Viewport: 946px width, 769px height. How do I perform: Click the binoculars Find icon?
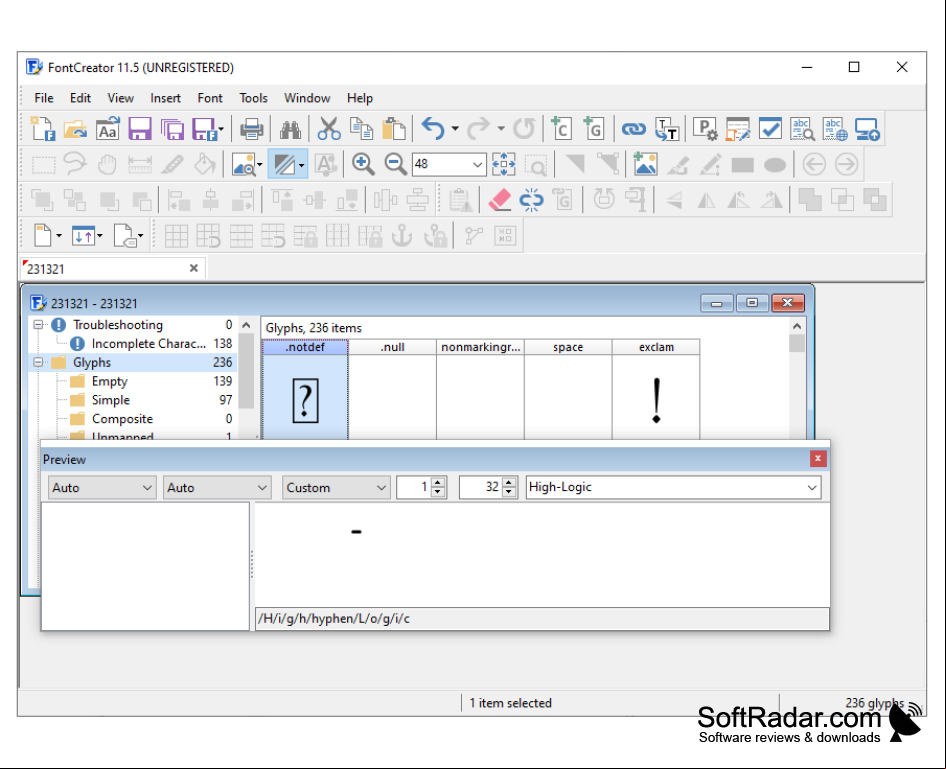(290, 129)
